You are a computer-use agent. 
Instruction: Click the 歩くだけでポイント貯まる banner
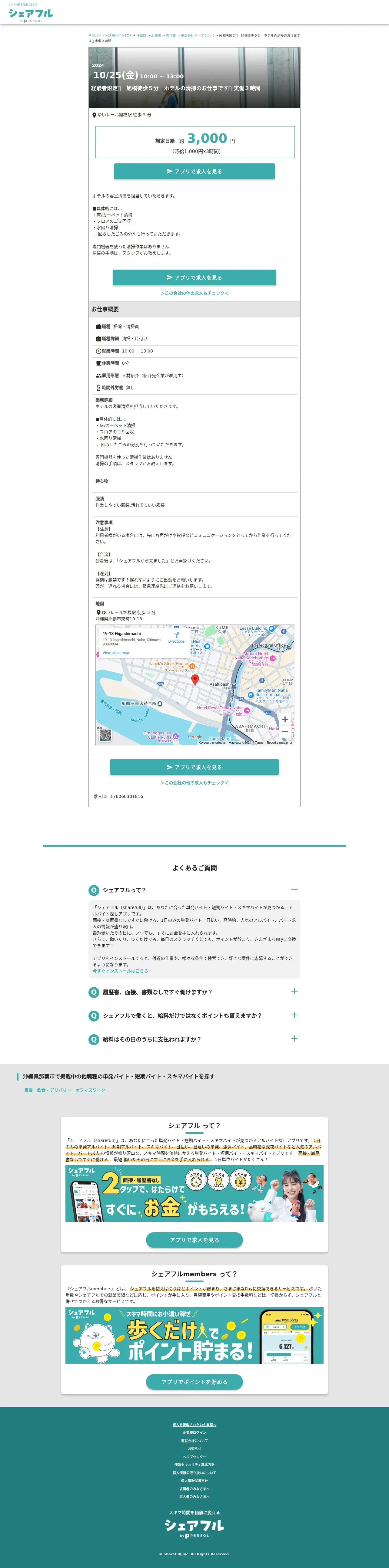click(194, 1336)
